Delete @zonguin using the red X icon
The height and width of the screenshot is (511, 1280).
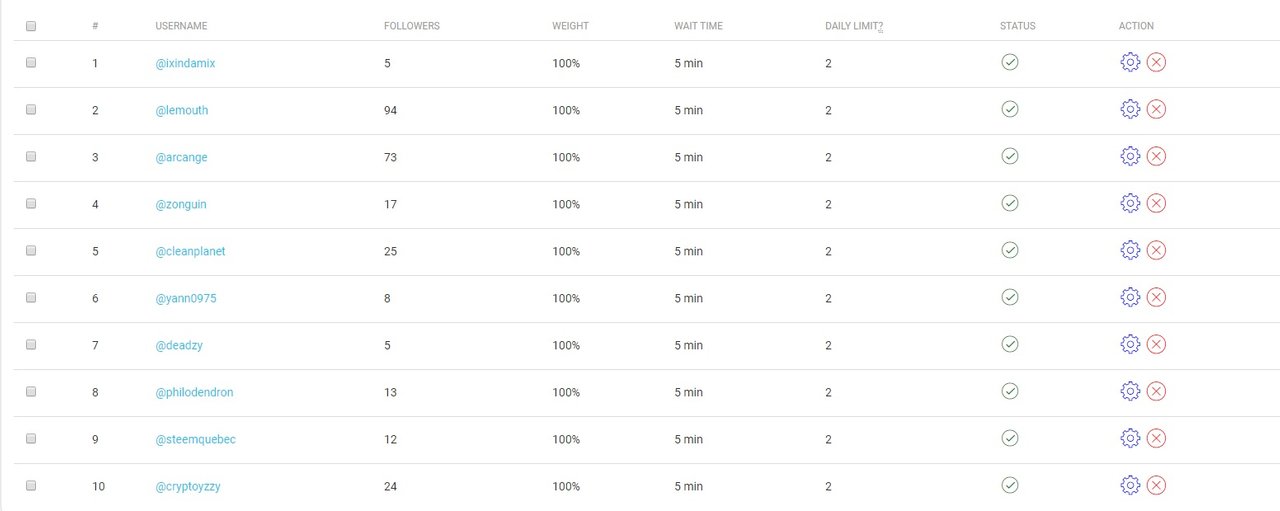(x=1156, y=203)
